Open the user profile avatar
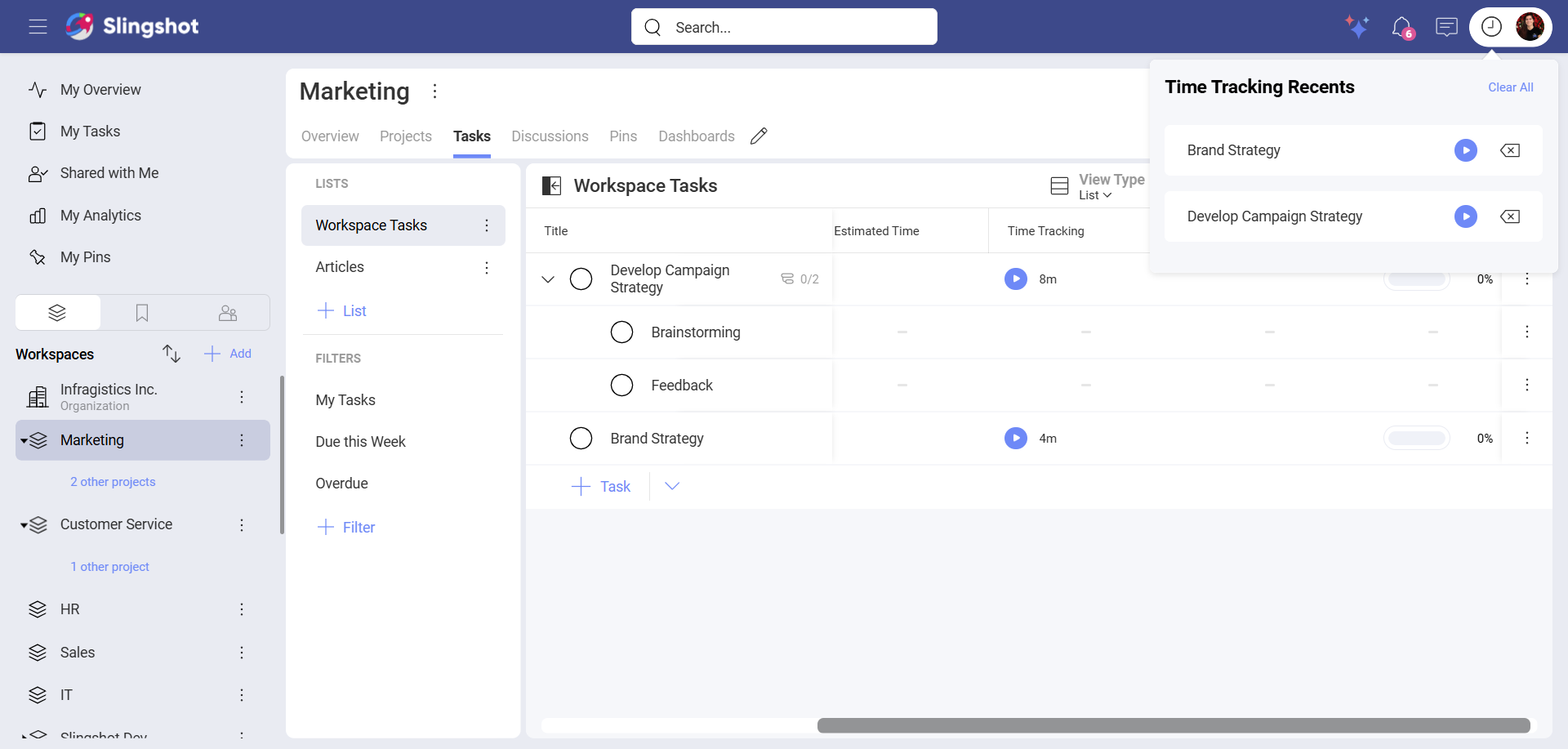1568x749 pixels. pos(1530,27)
